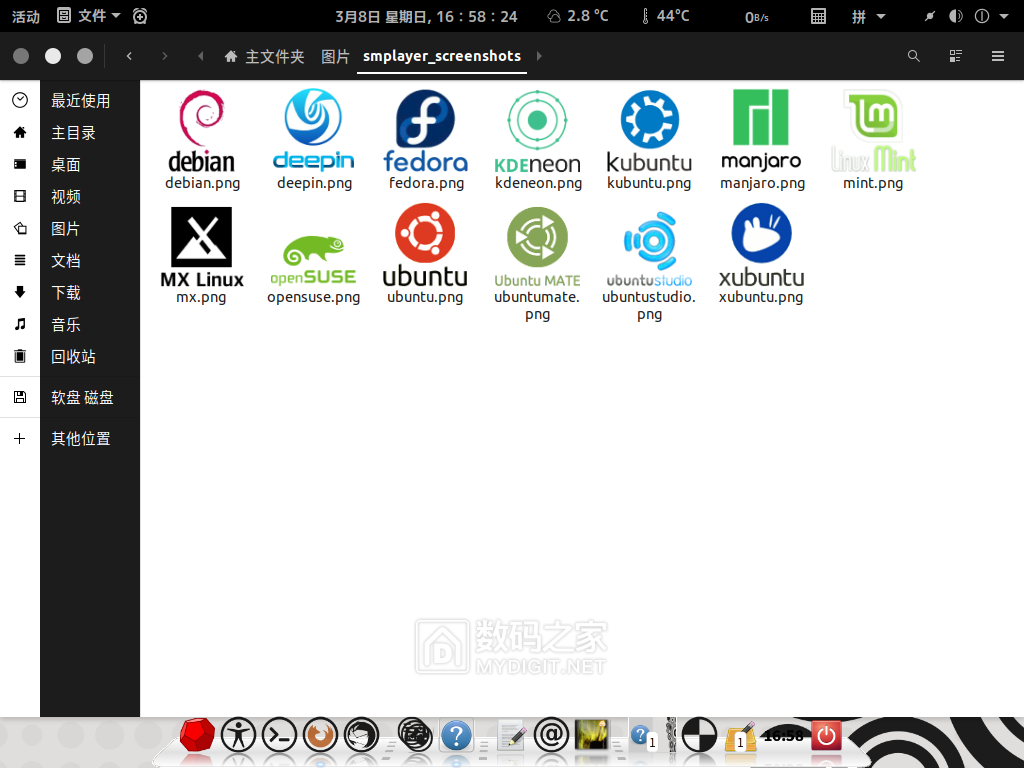Open the blue help dock icon
The height and width of the screenshot is (768, 1024).
[x=456, y=735]
